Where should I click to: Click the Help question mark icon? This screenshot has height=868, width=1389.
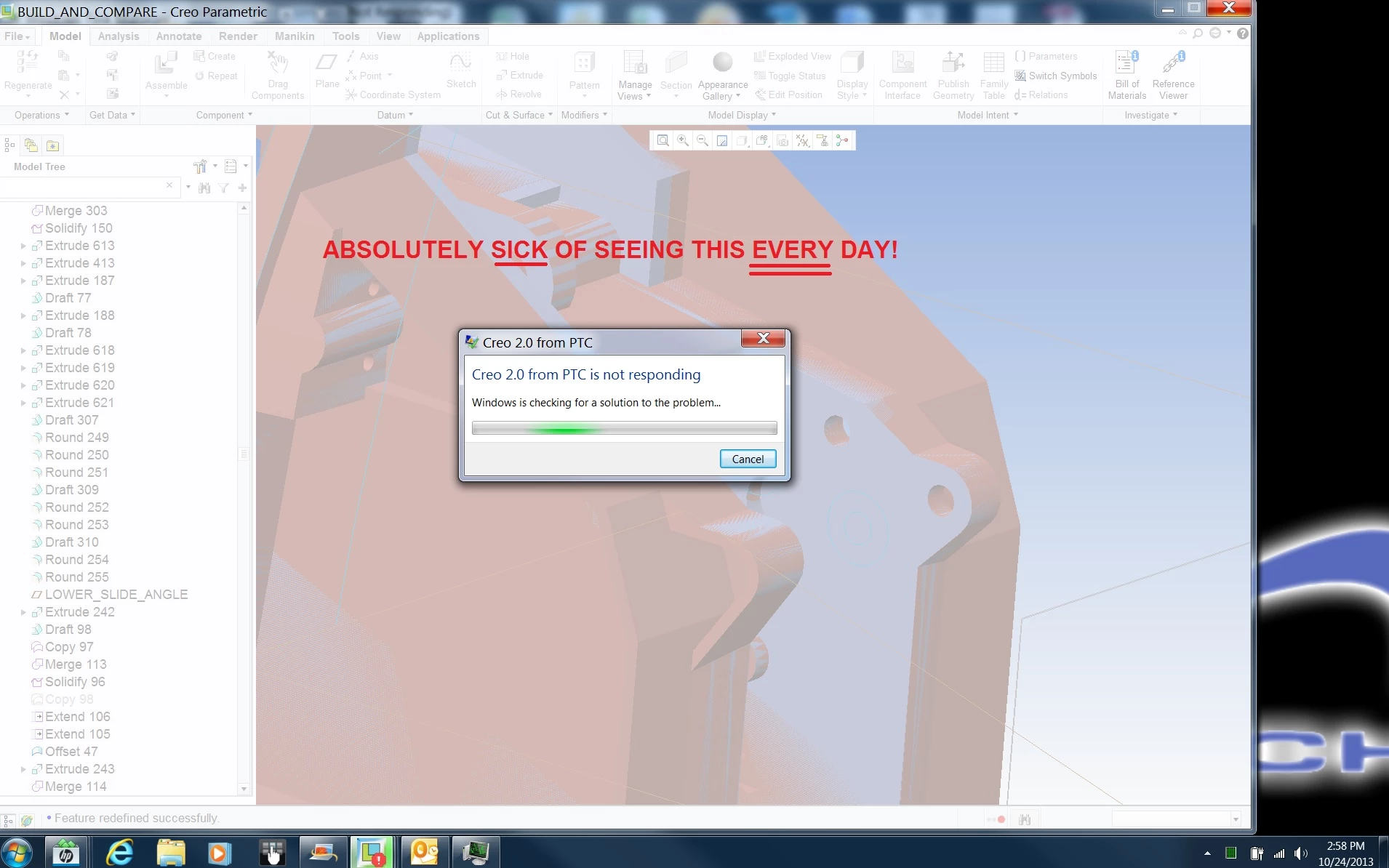1243,33
